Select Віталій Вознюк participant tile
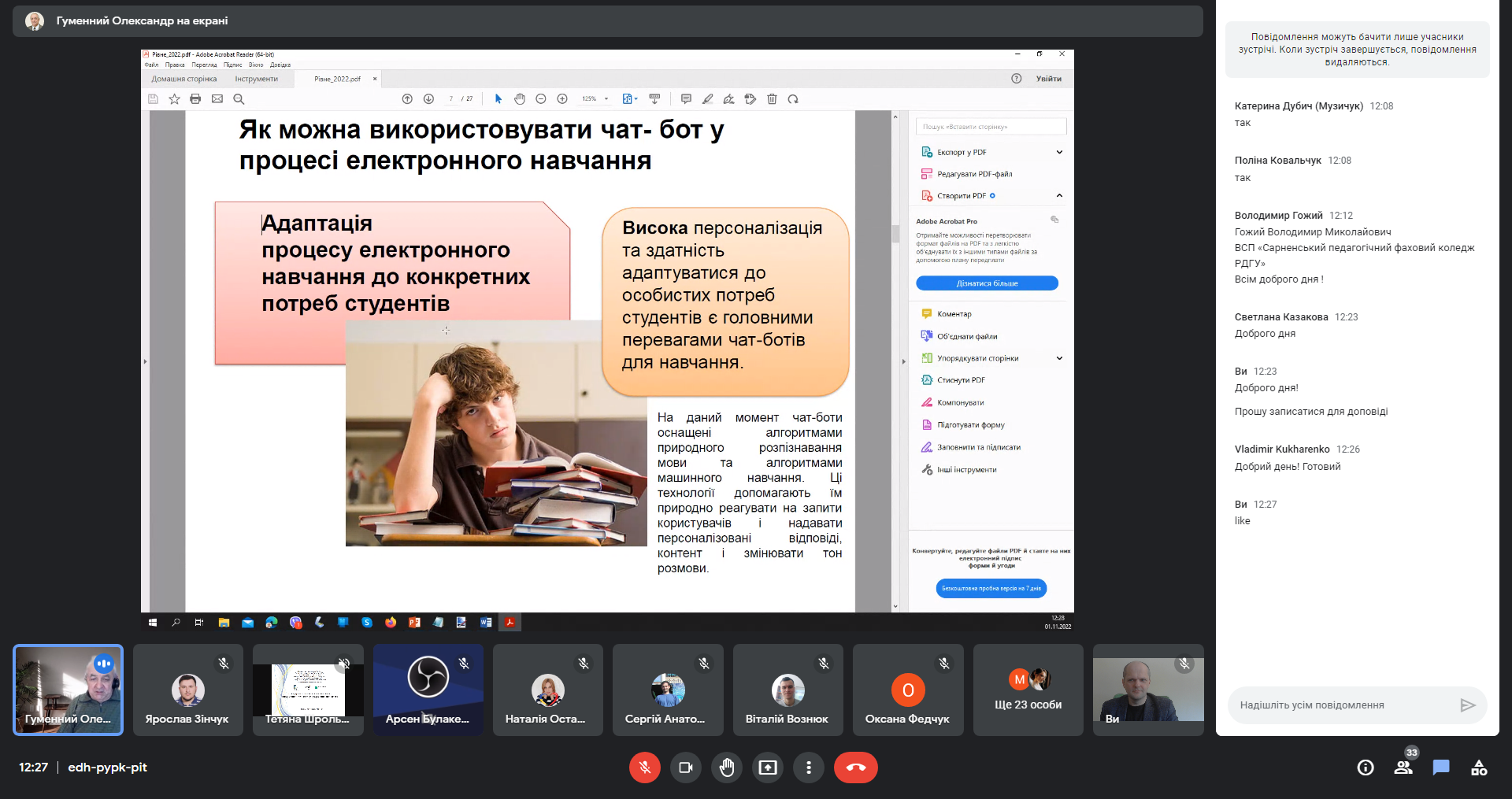Viewport: 1512px width, 799px height. click(x=788, y=690)
